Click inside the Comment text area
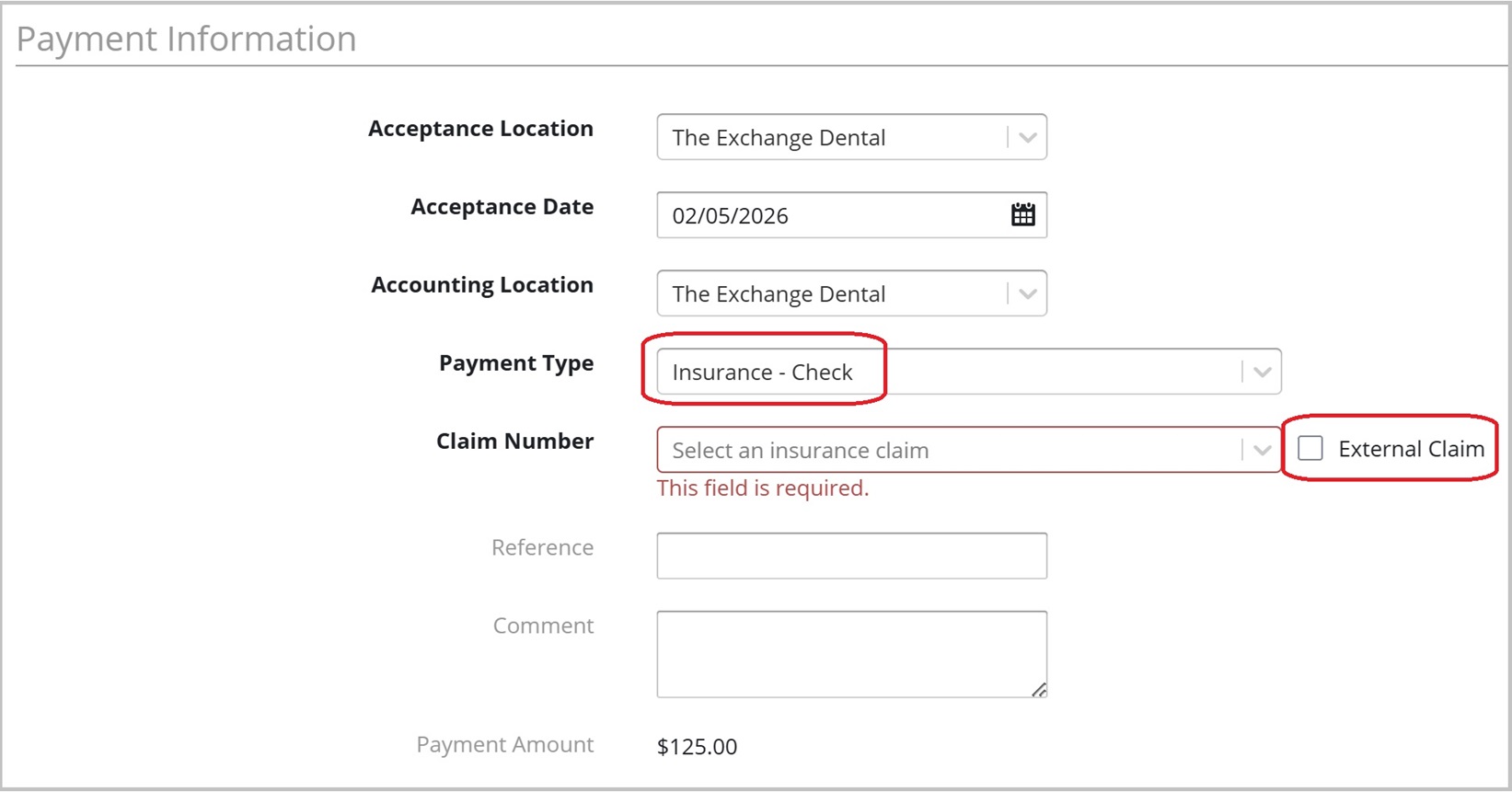 point(851,654)
